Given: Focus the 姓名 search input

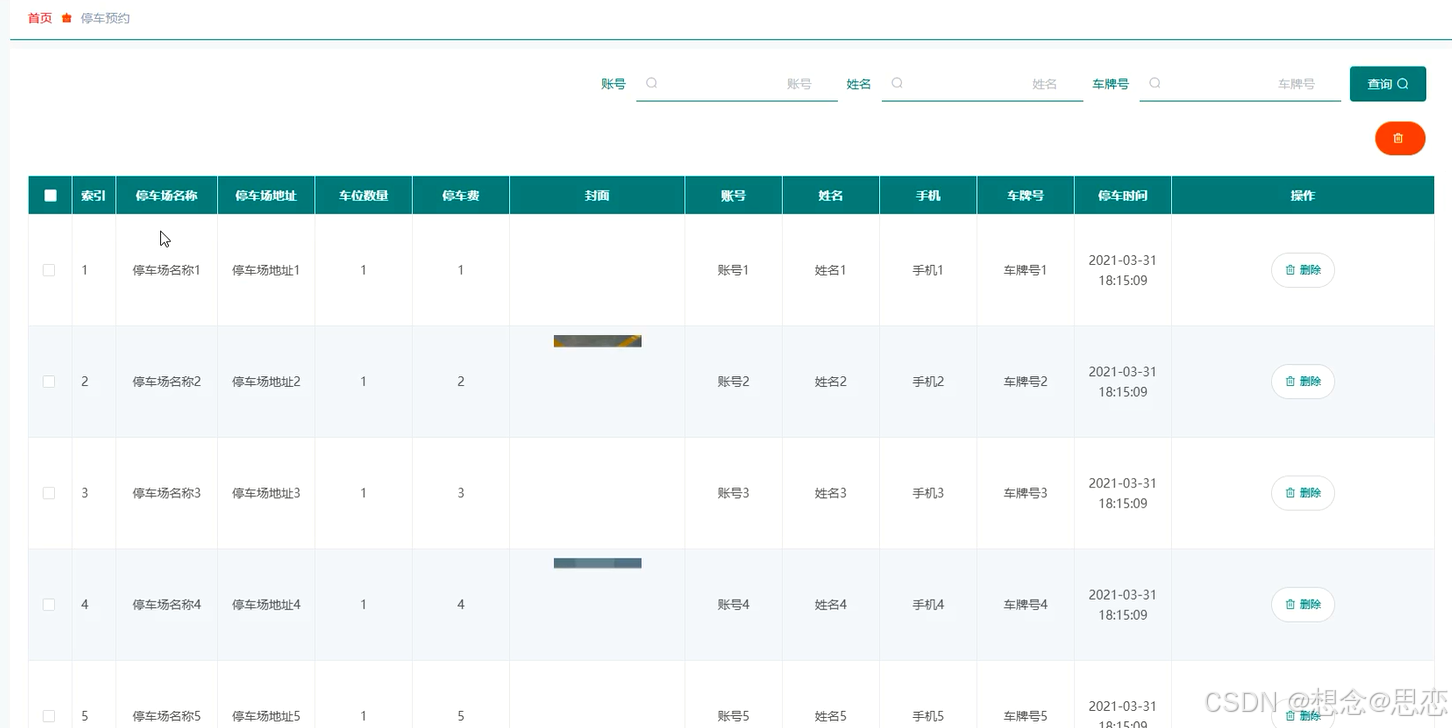Looking at the screenshot, I should (x=982, y=84).
